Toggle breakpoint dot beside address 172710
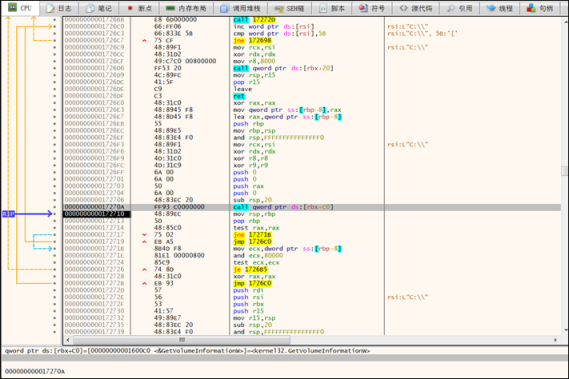Screen dimensions: 569x379 point(54,214)
